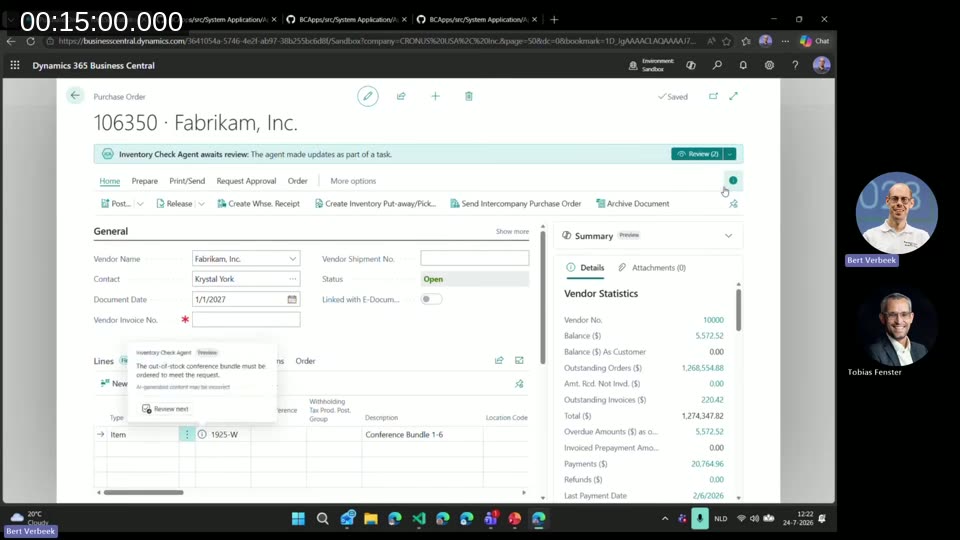Expand Release action dropdown arrow

pyautogui.click(x=201, y=204)
